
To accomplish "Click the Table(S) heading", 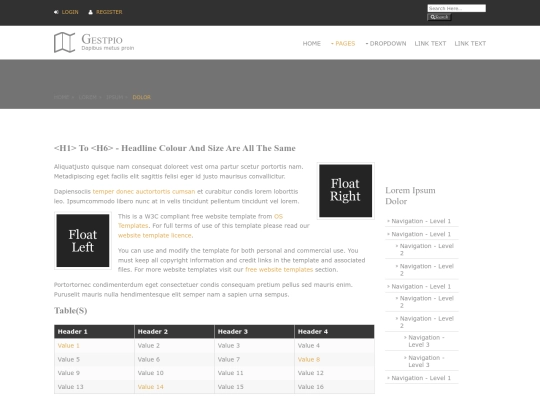I will coord(71,311).
